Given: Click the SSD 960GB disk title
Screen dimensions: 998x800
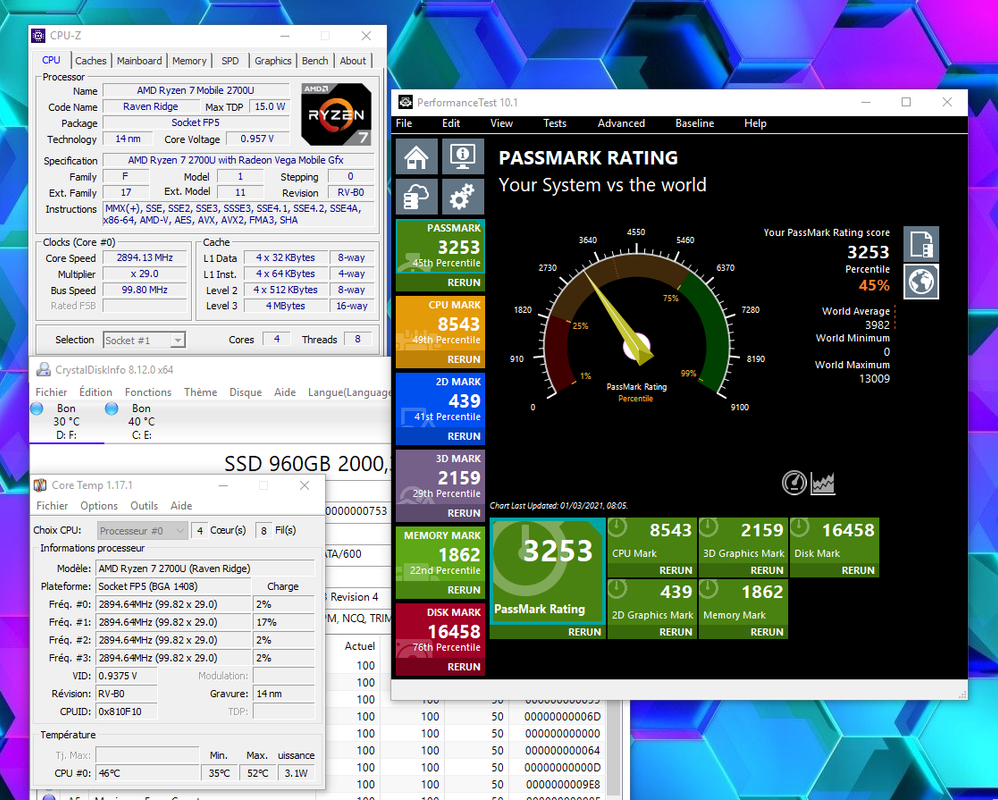Looking at the screenshot, I should click(307, 463).
